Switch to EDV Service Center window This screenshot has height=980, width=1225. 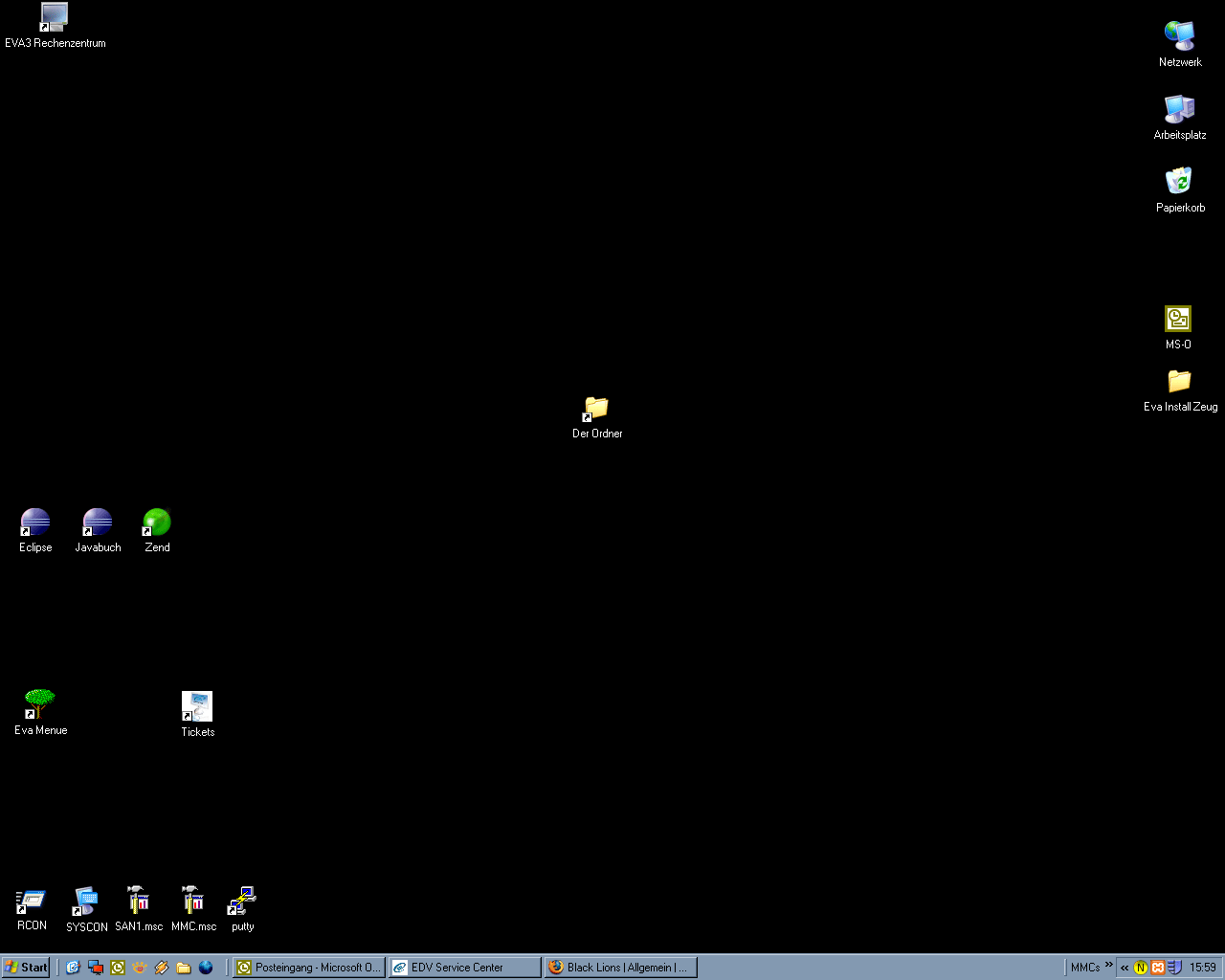[x=465, y=968]
